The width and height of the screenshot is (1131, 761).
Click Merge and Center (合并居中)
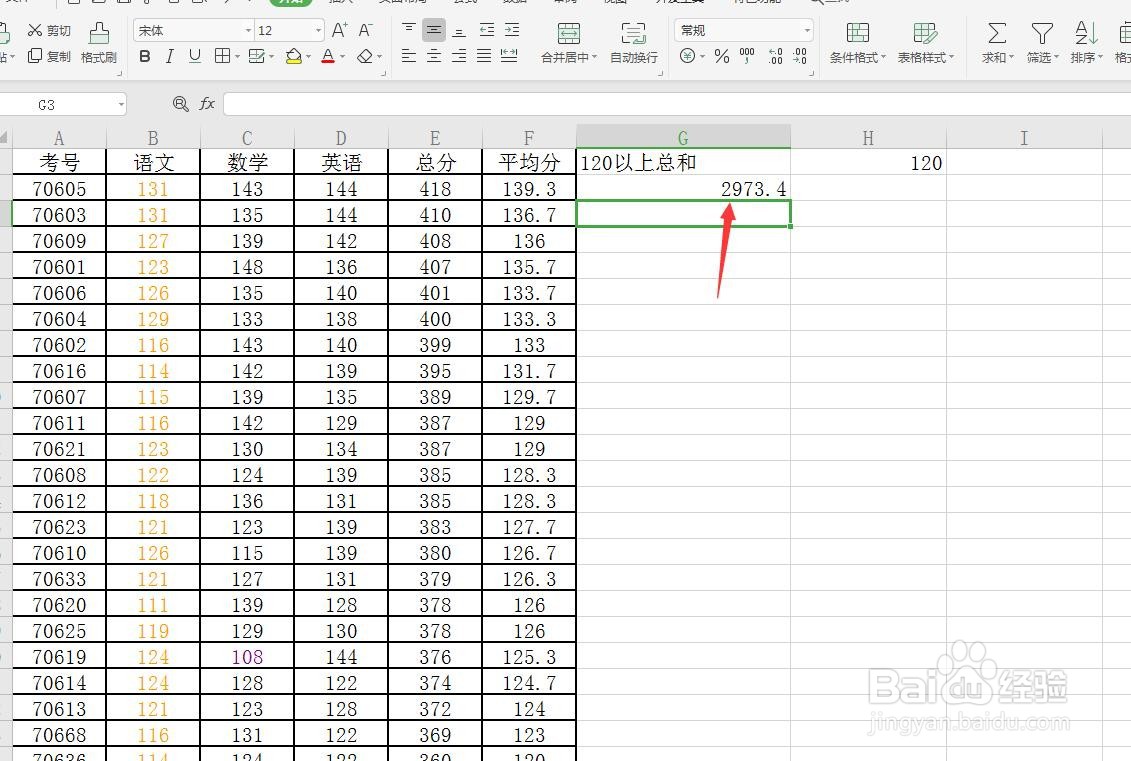[x=568, y=43]
